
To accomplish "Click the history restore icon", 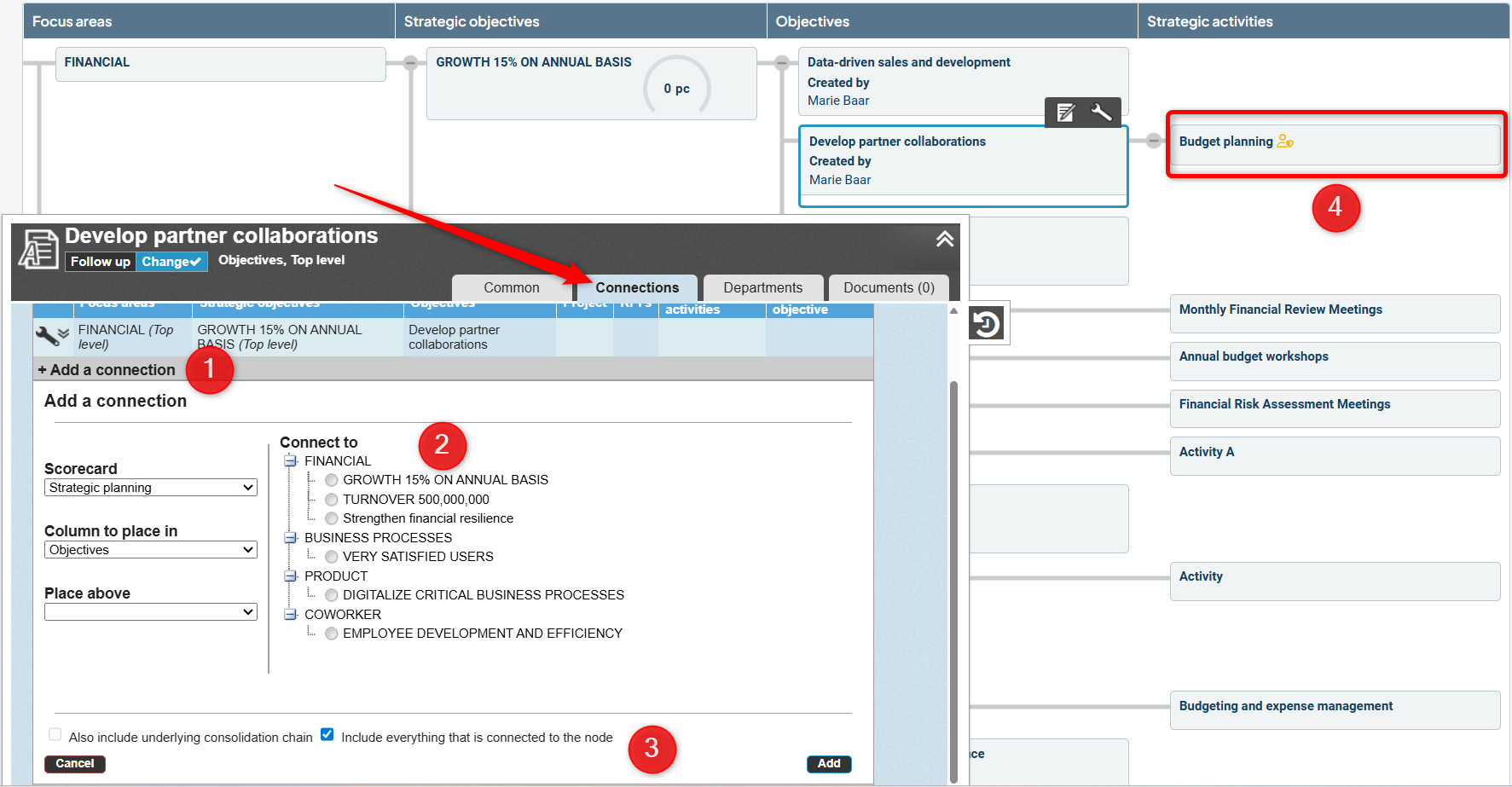I will click(x=987, y=323).
